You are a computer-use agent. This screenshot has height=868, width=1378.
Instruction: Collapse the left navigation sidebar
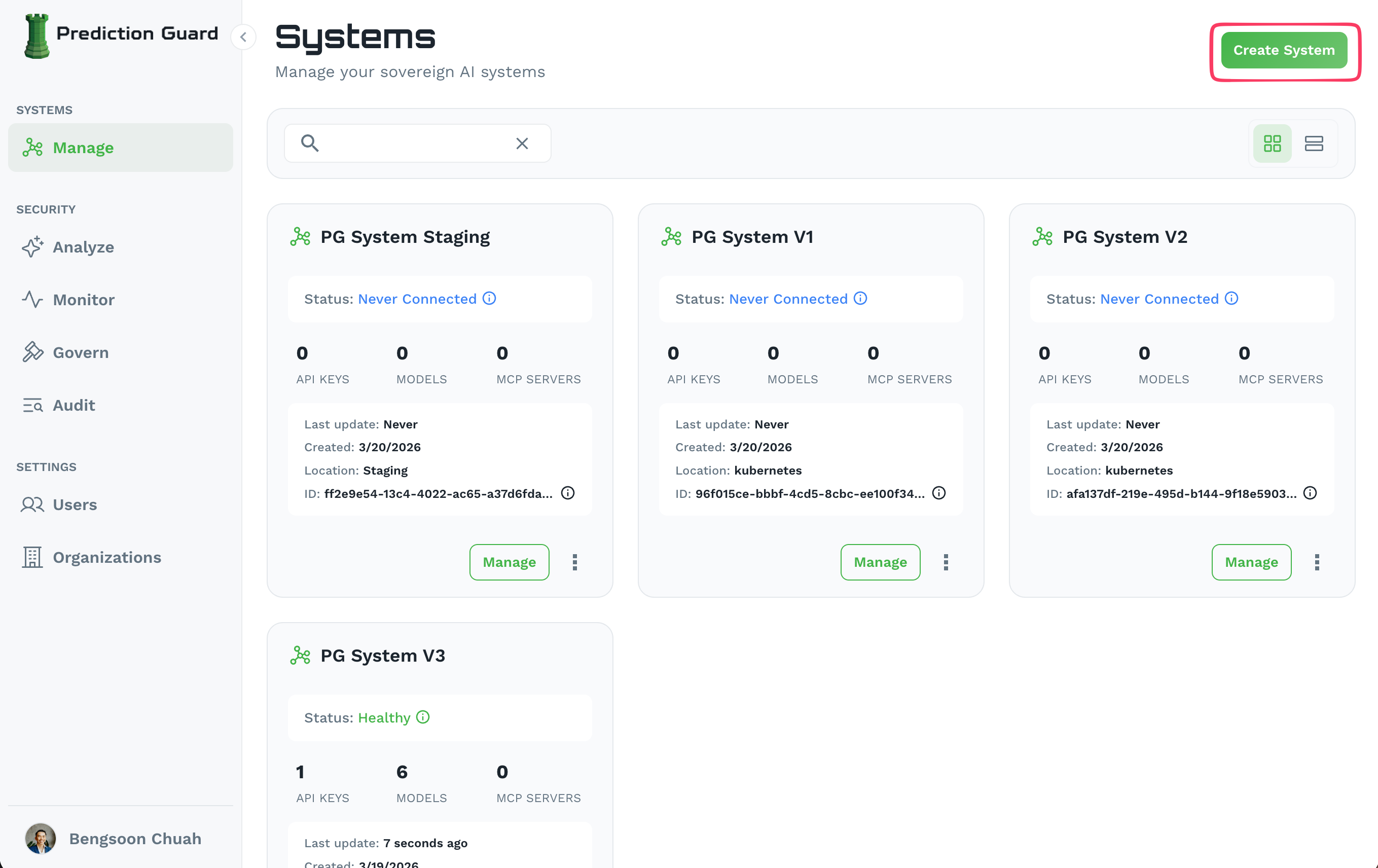pyautogui.click(x=244, y=37)
